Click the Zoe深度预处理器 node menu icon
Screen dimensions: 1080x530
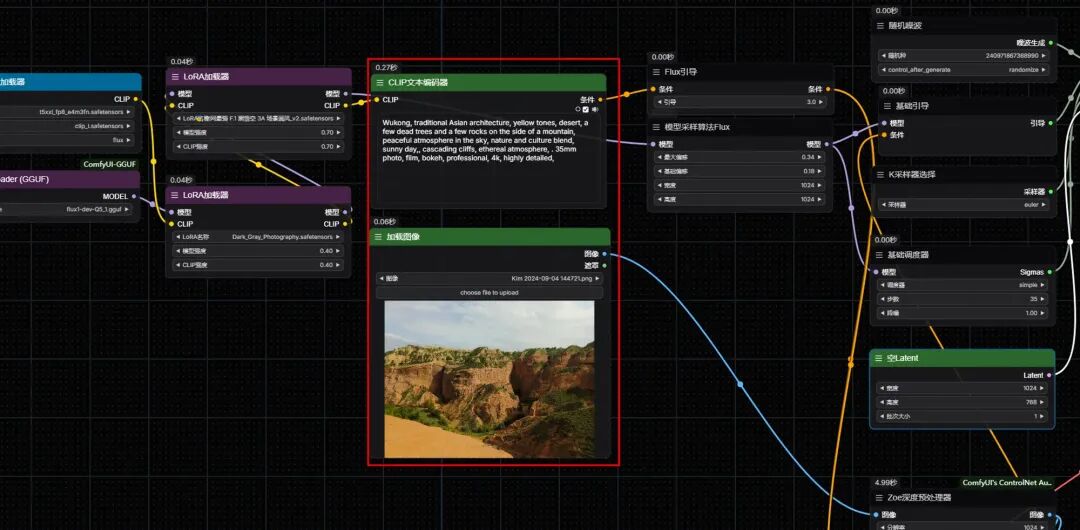[880, 498]
